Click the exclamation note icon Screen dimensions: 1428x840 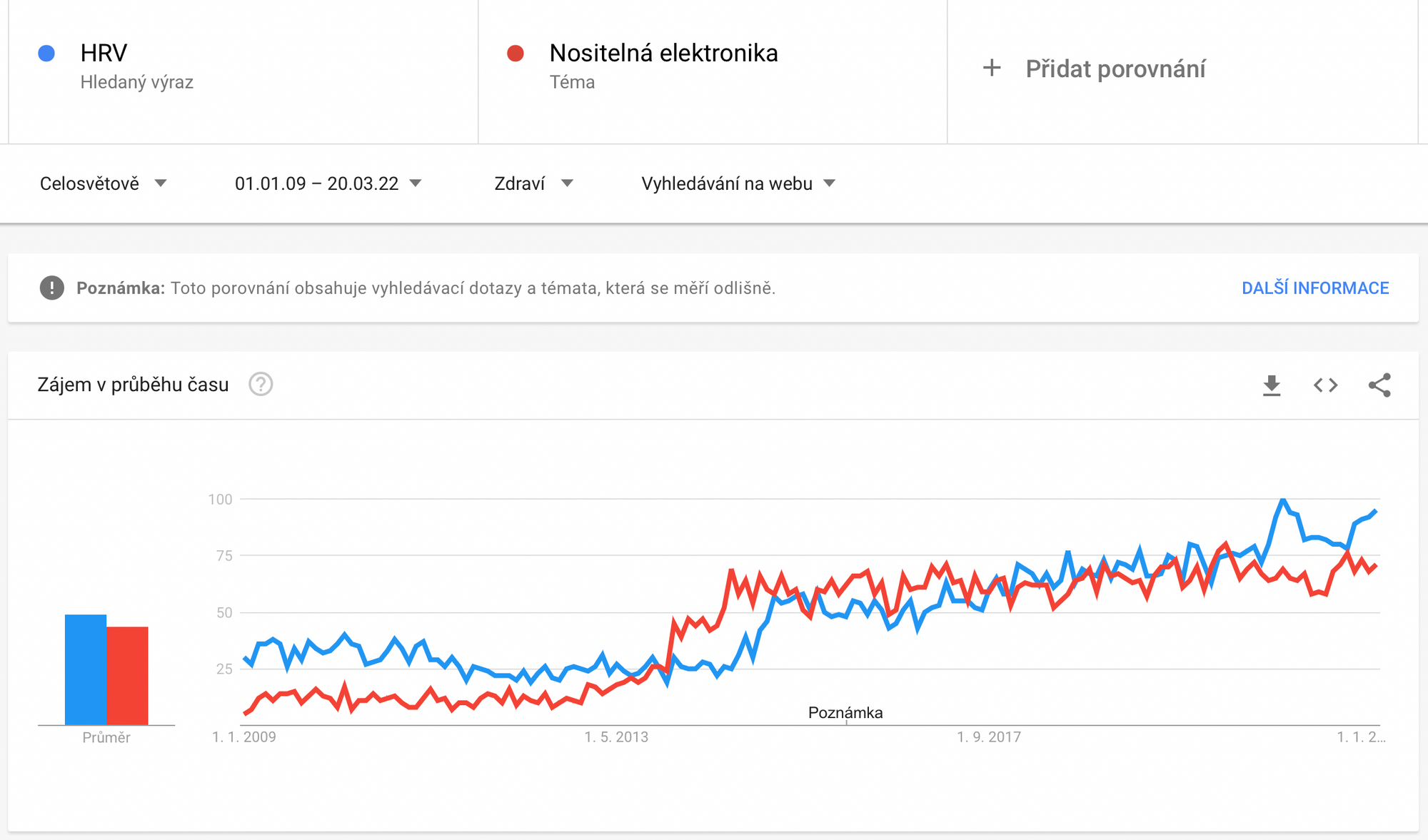click(x=51, y=288)
